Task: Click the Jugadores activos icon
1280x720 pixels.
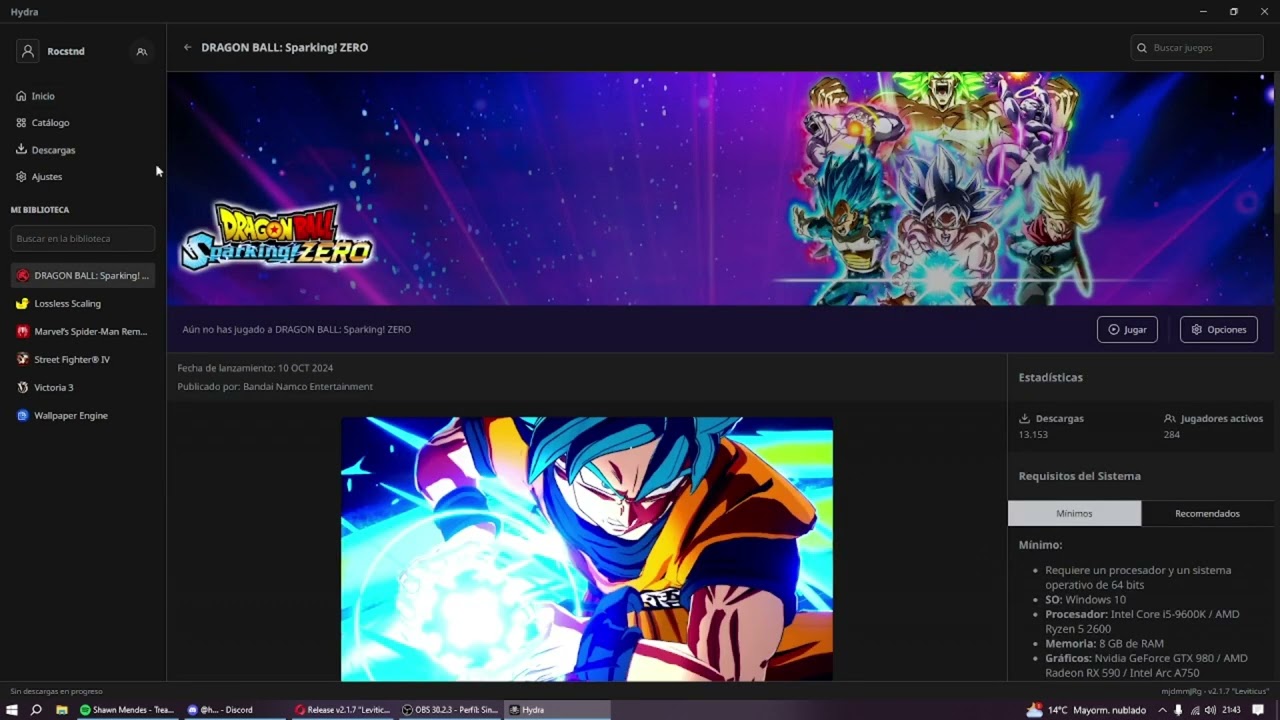Action: click(1170, 419)
